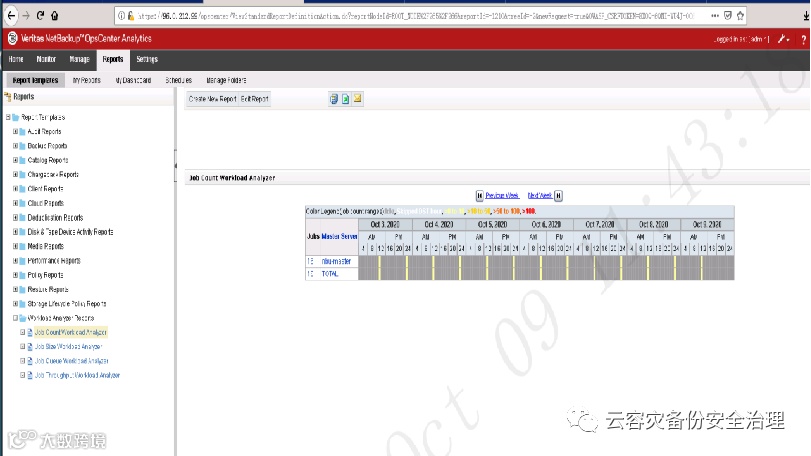Image resolution: width=811 pixels, height=456 pixels.
Task: Open the Settings menu
Action: [147, 59]
